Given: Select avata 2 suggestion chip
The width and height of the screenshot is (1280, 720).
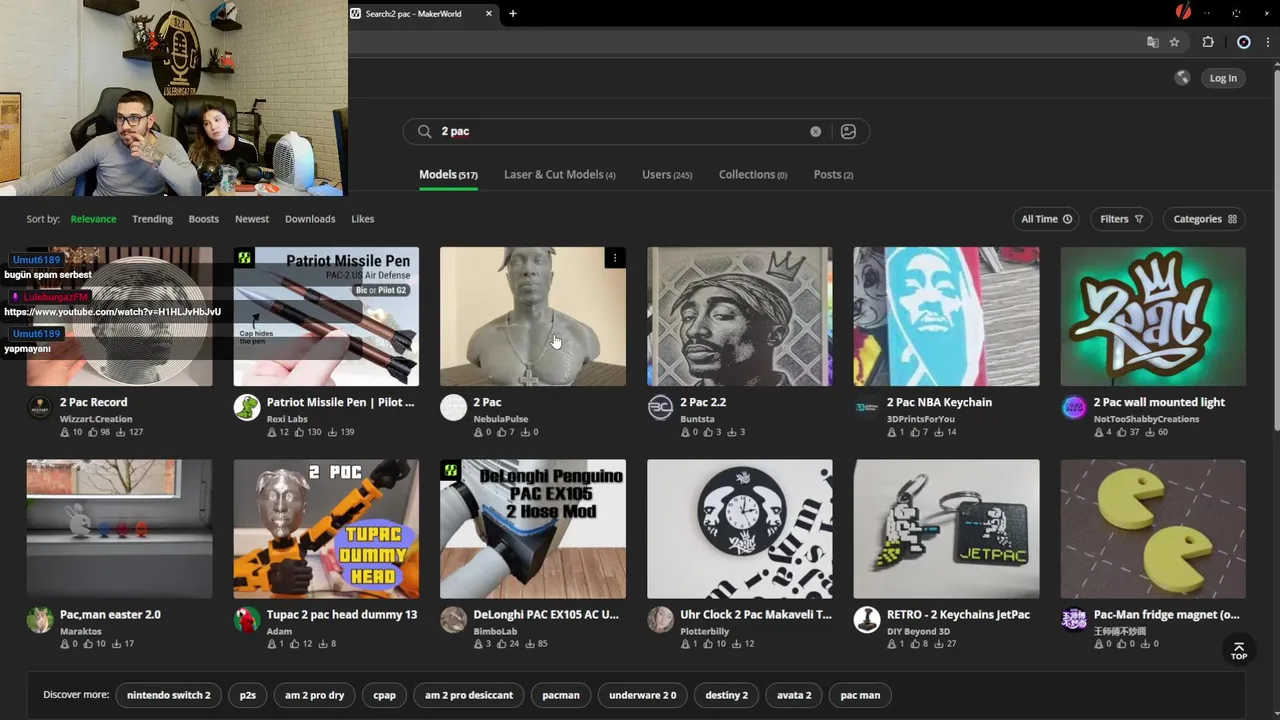Looking at the screenshot, I should coord(794,695).
